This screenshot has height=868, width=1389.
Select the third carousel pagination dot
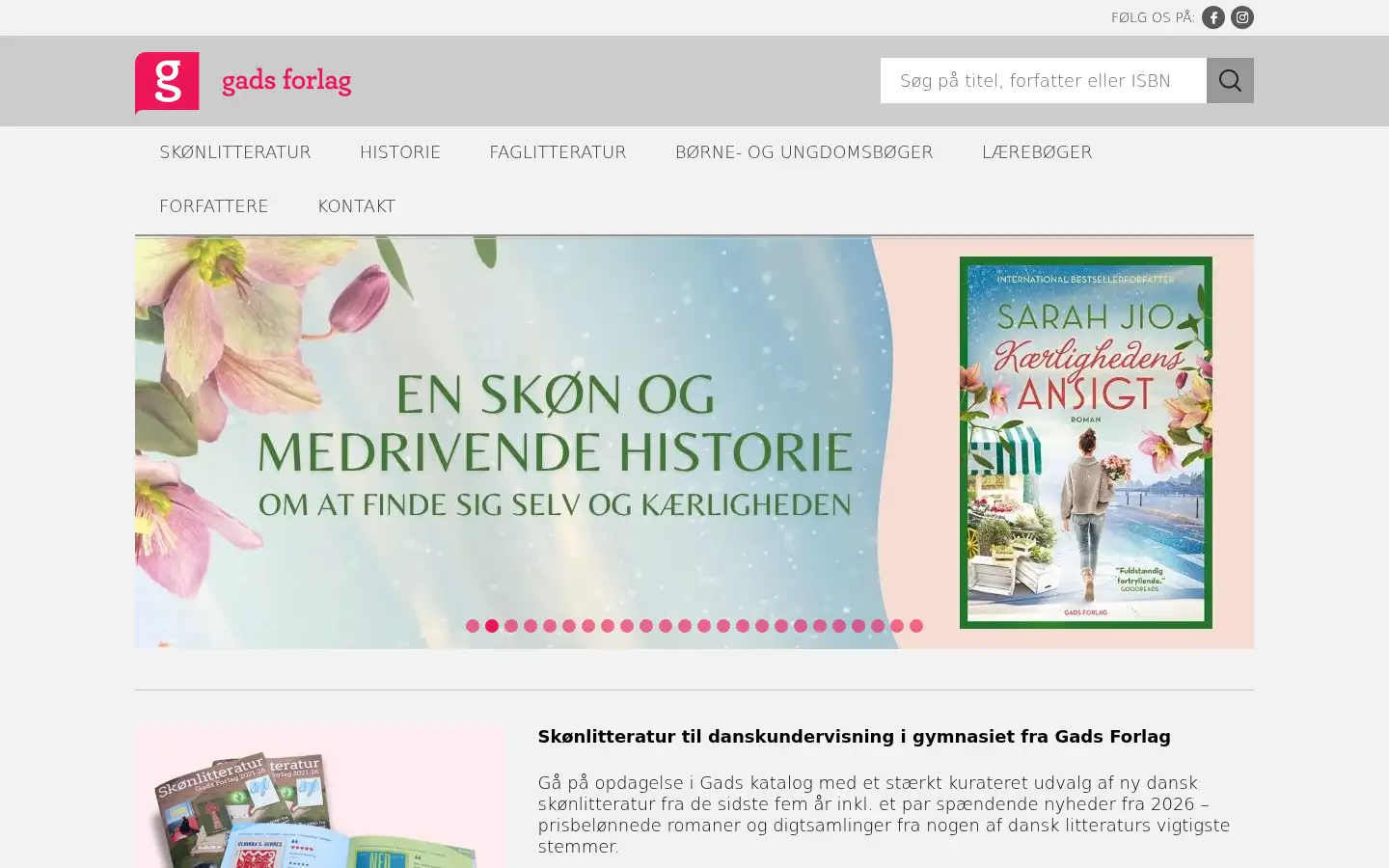[511, 626]
